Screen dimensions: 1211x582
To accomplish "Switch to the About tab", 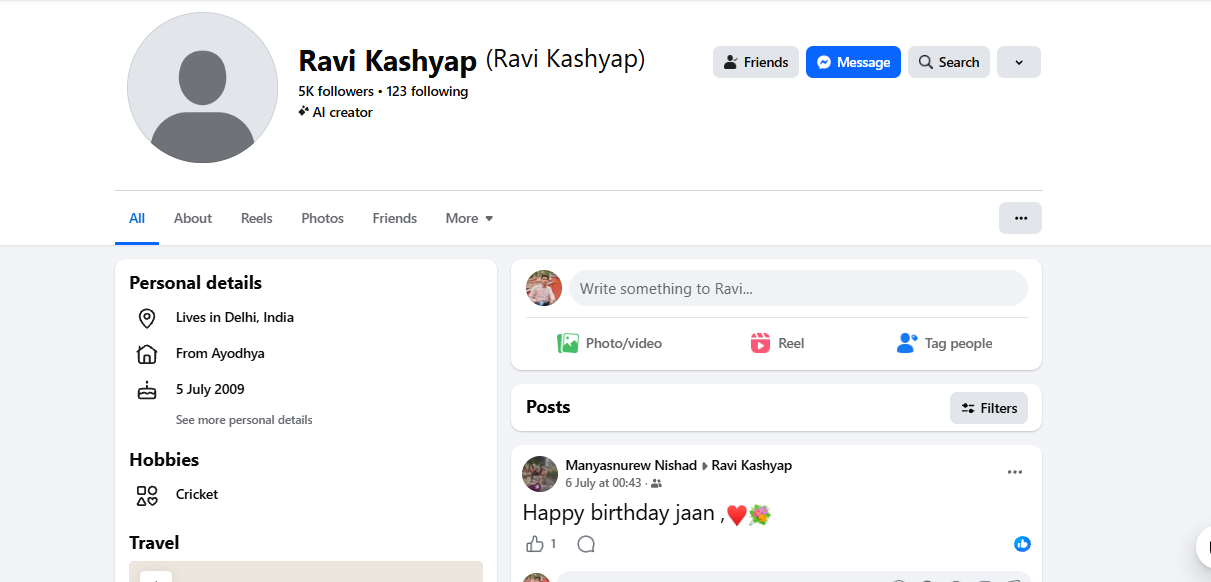I will [x=193, y=218].
